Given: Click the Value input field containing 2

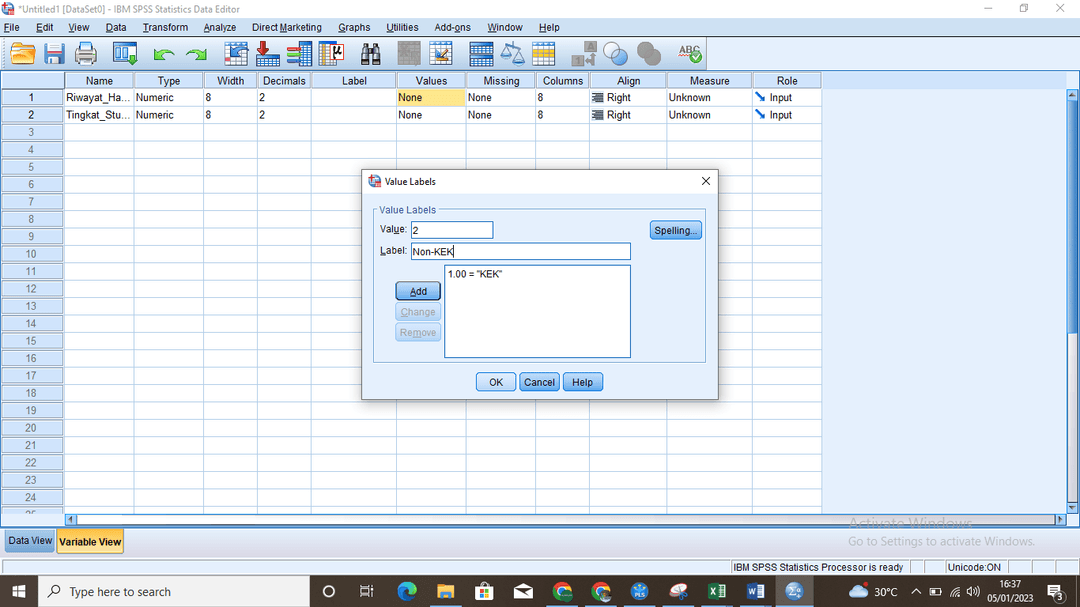Looking at the screenshot, I should coord(452,230).
